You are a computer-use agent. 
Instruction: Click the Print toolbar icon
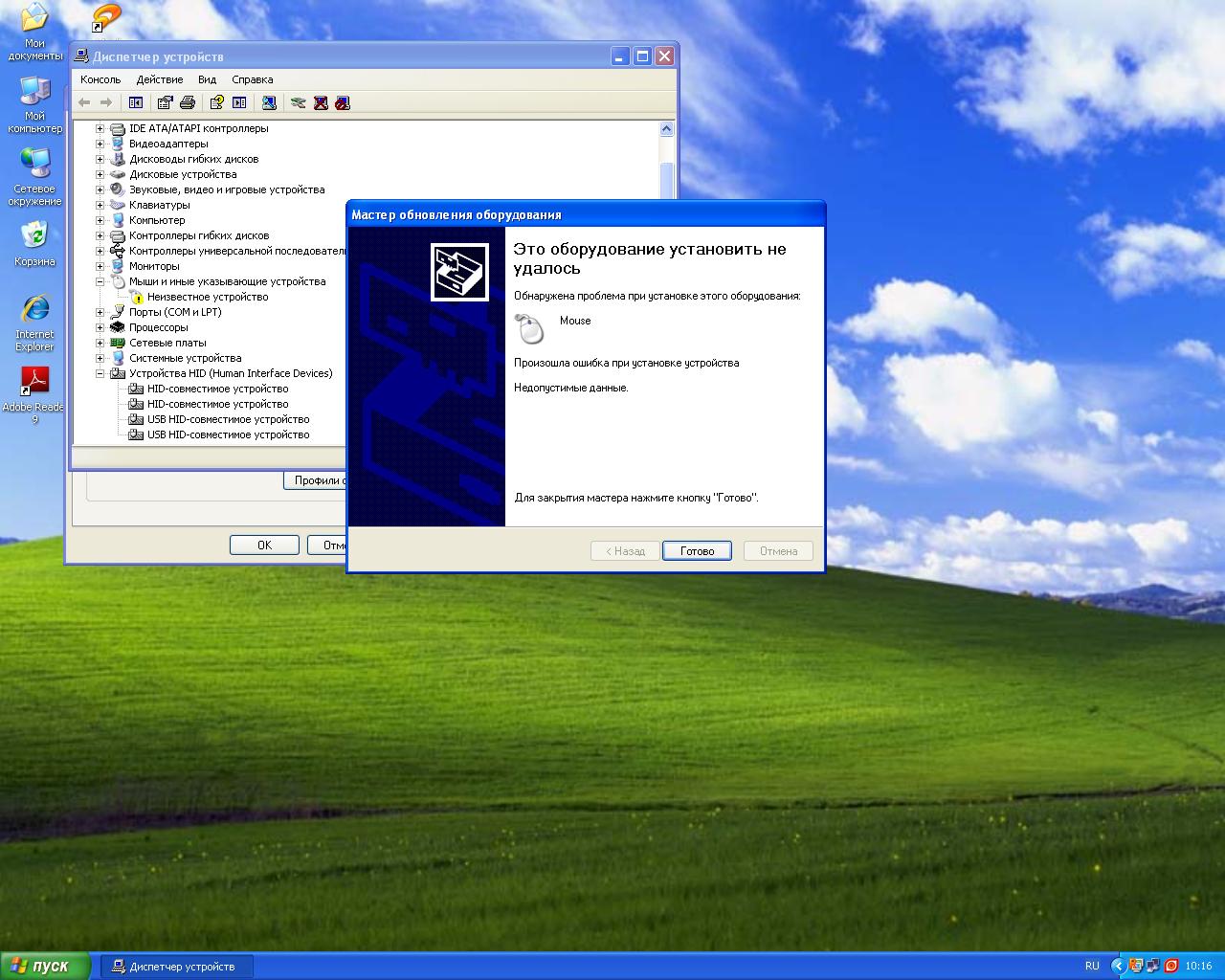pos(188,102)
